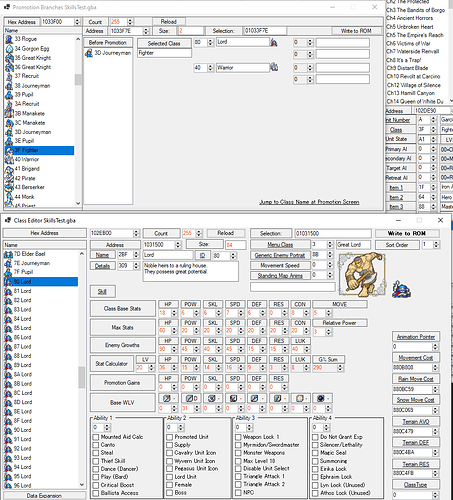Click the Relative Power stepper
This screenshot has height=500, width=453.
tap(329, 332)
